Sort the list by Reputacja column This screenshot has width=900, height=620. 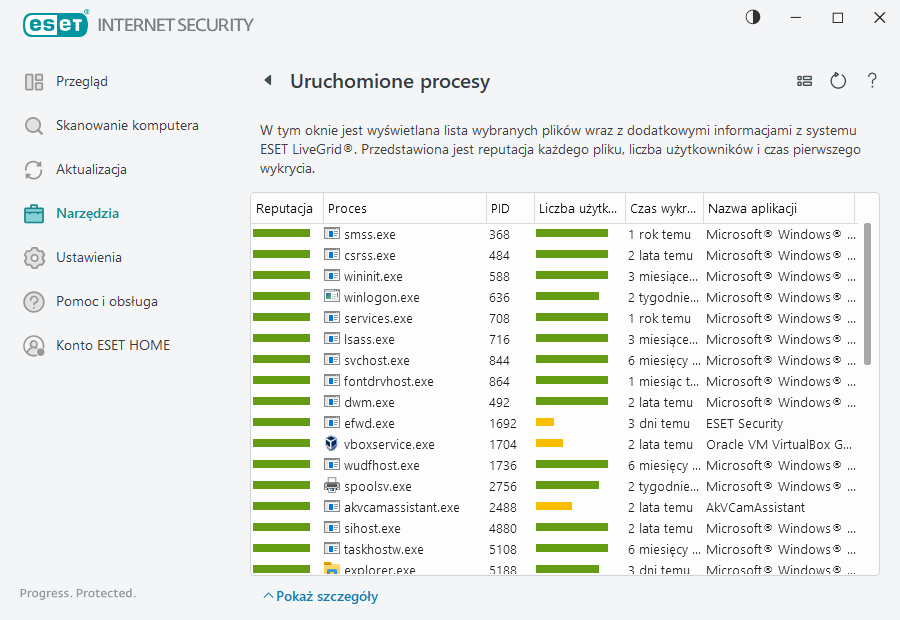285,209
